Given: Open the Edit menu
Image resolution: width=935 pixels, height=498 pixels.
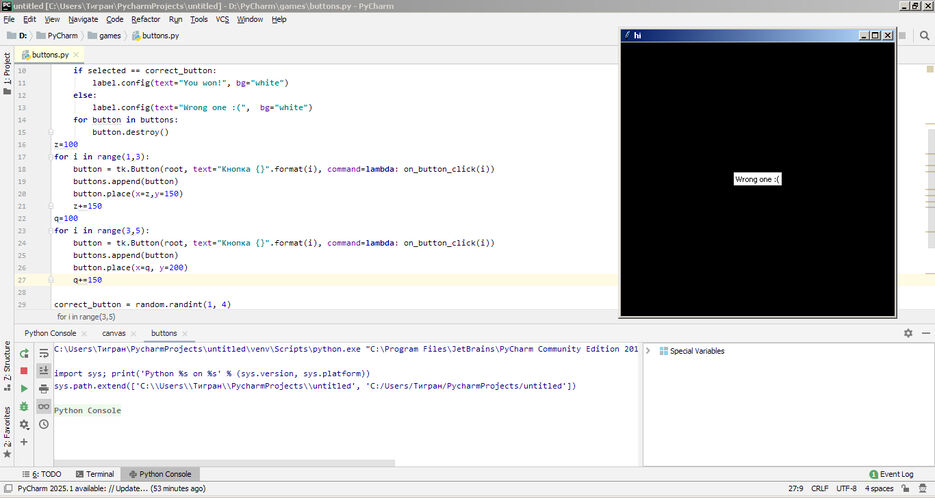Looking at the screenshot, I should [x=29, y=19].
